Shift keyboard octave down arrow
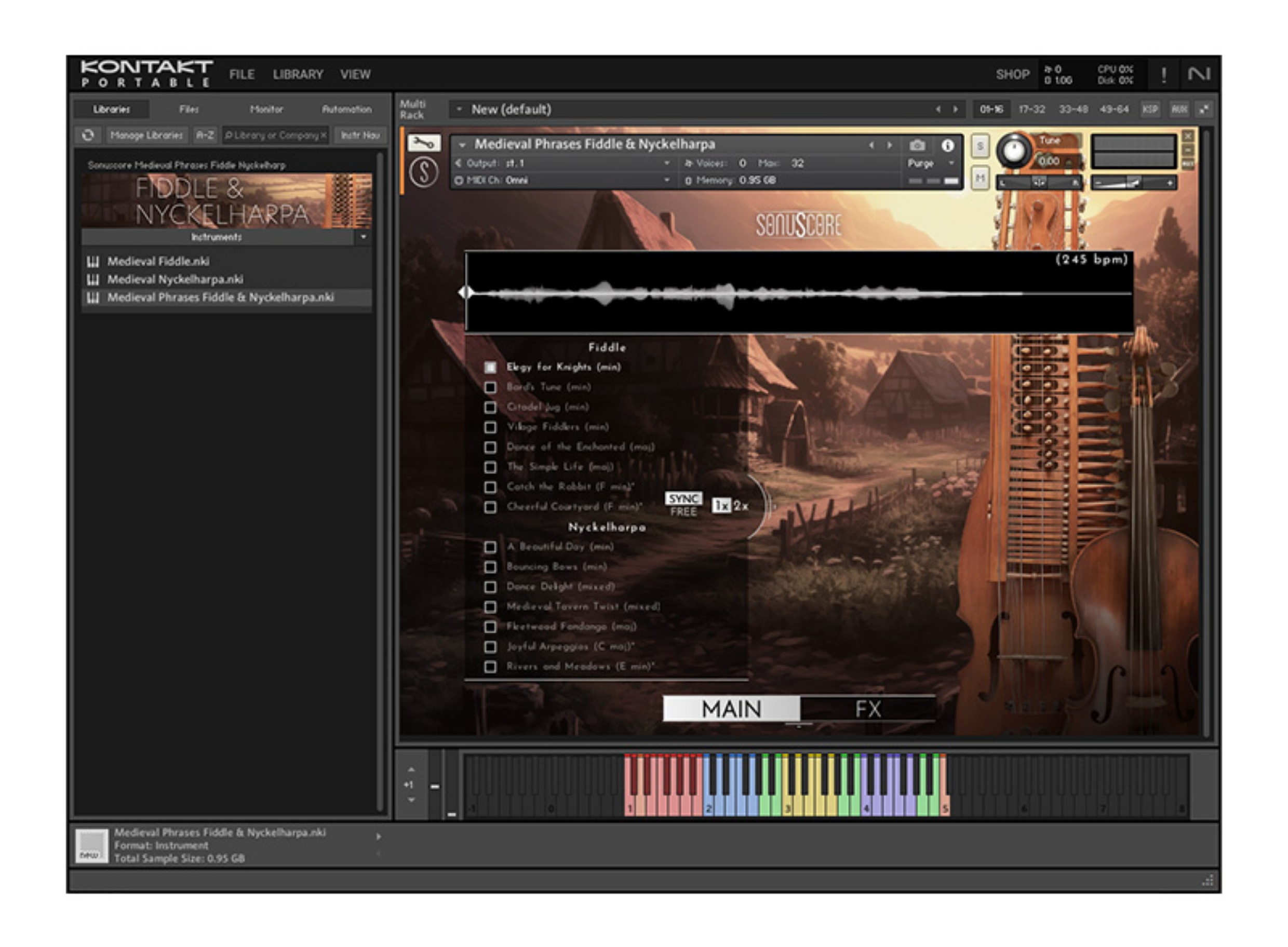This screenshot has width=1288, height=947. tap(411, 800)
